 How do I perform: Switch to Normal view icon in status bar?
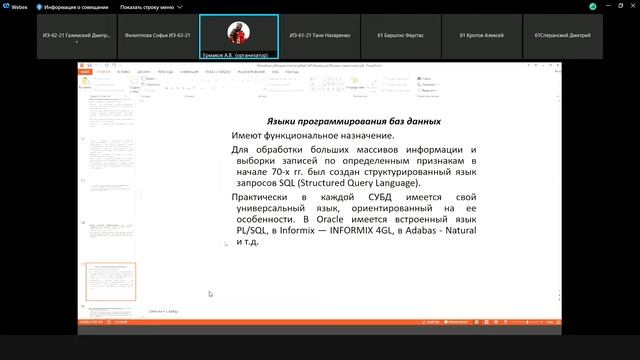click(476, 322)
